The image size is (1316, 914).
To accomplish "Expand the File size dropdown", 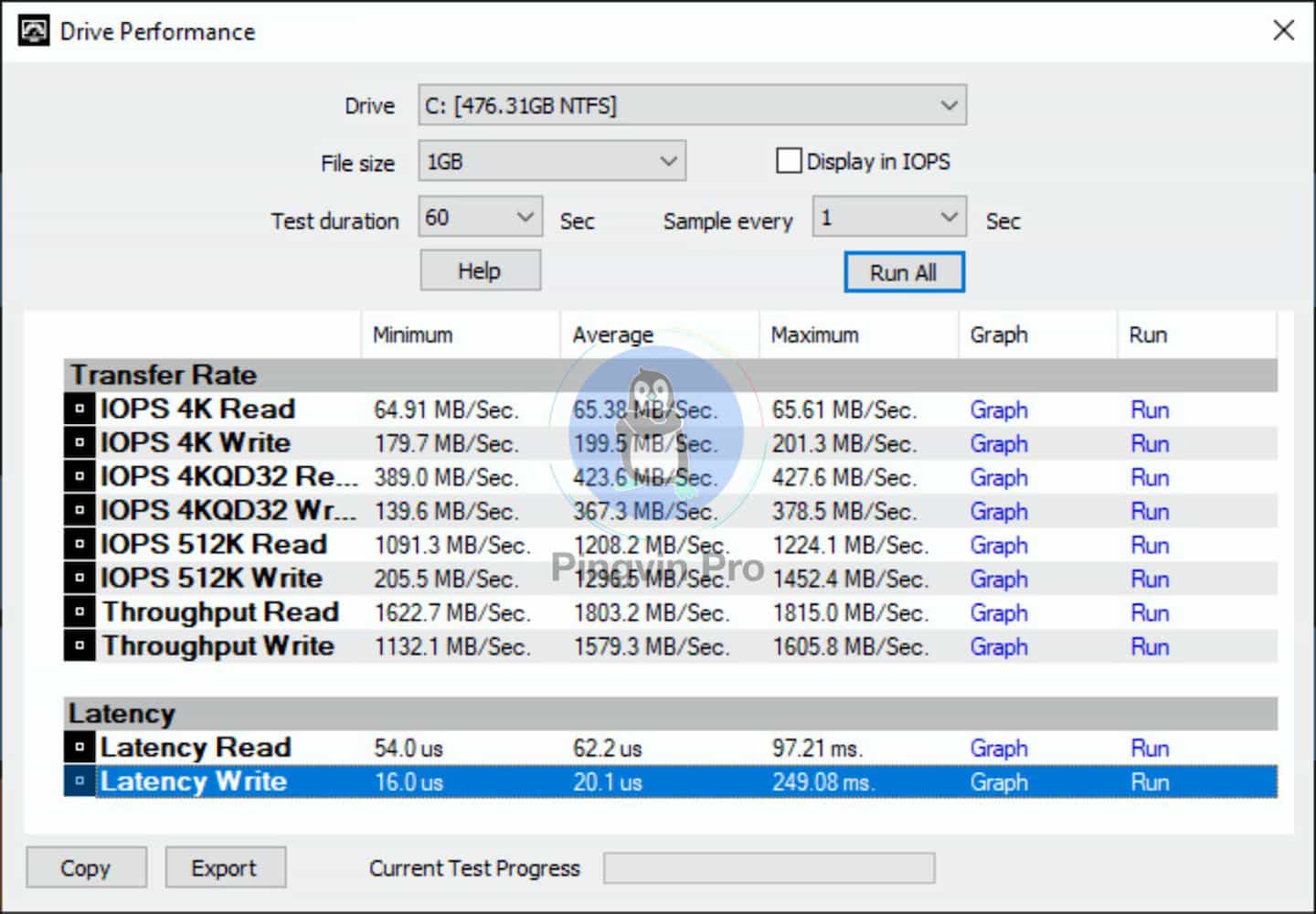I will coord(551,161).
